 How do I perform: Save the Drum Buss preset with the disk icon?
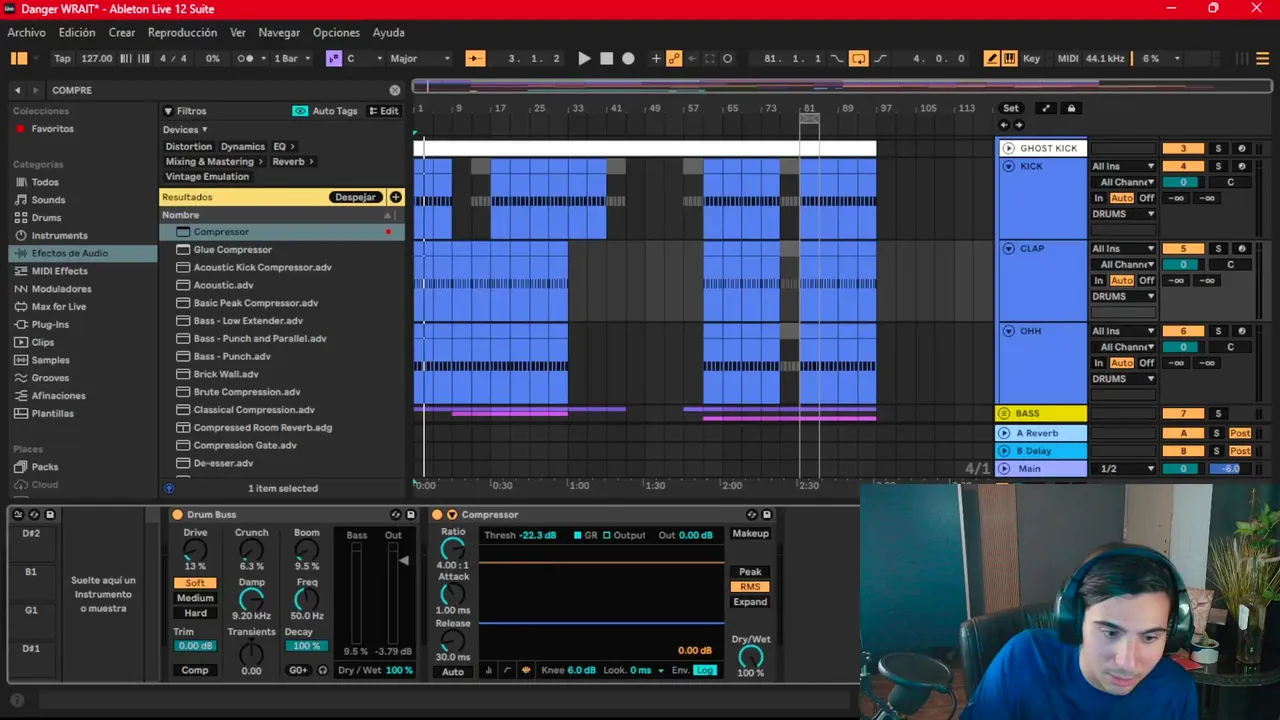point(410,515)
